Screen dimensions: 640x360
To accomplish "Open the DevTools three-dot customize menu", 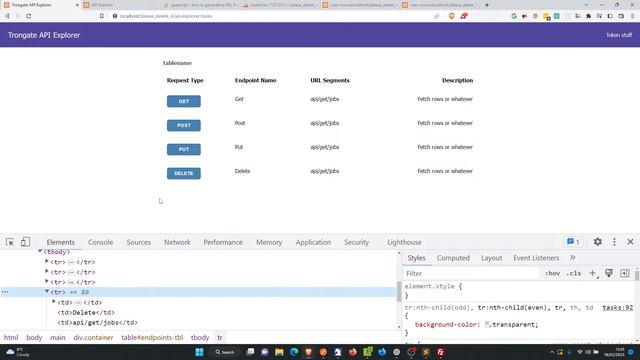I will (614, 242).
